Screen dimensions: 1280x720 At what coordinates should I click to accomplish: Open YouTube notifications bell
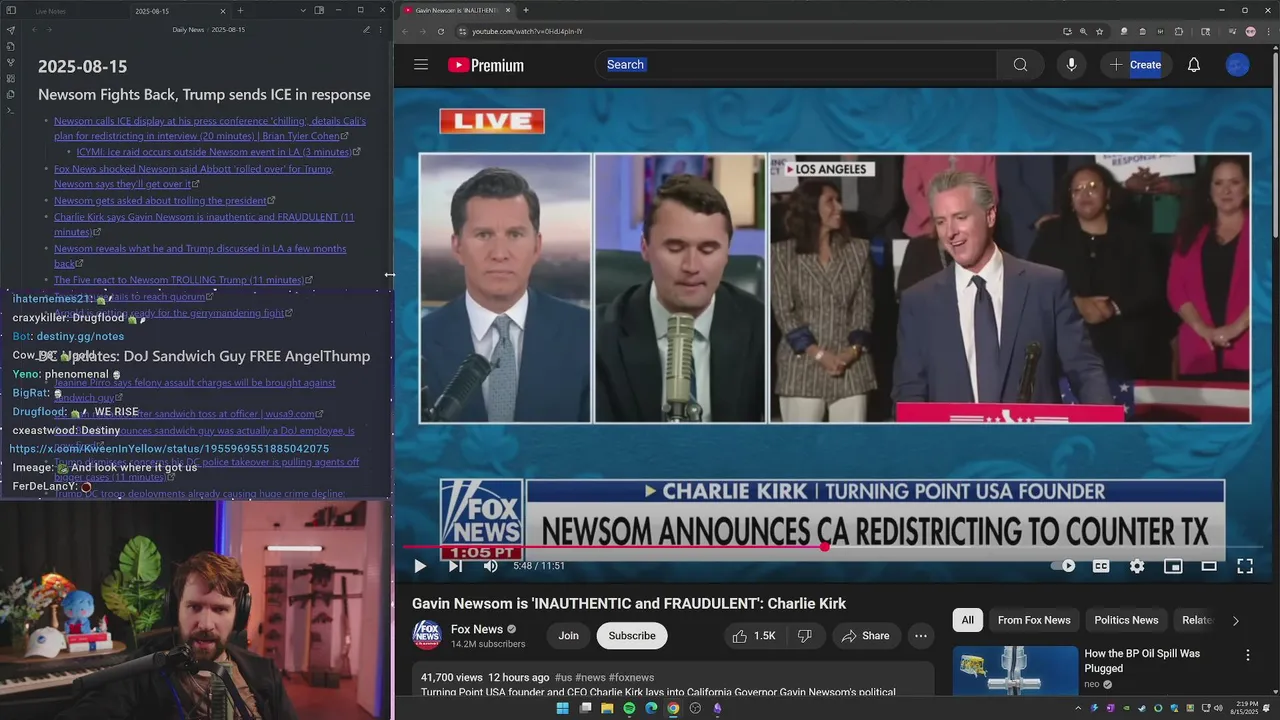click(1194, 65)
